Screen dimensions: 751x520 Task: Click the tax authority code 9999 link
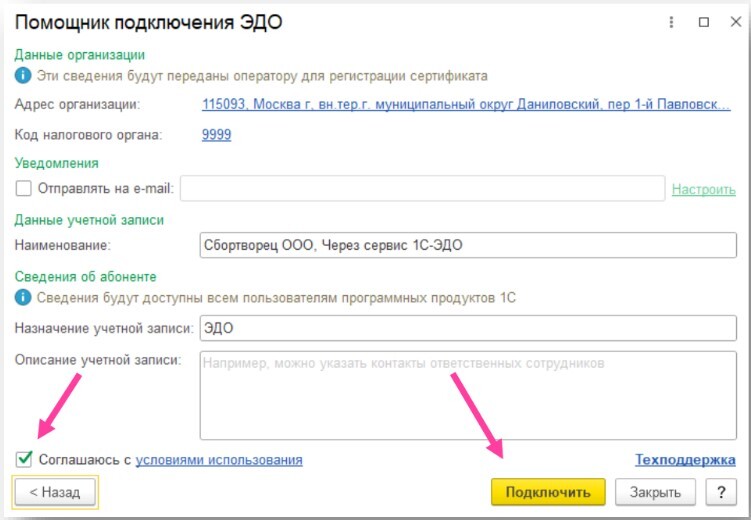[216, 134]
